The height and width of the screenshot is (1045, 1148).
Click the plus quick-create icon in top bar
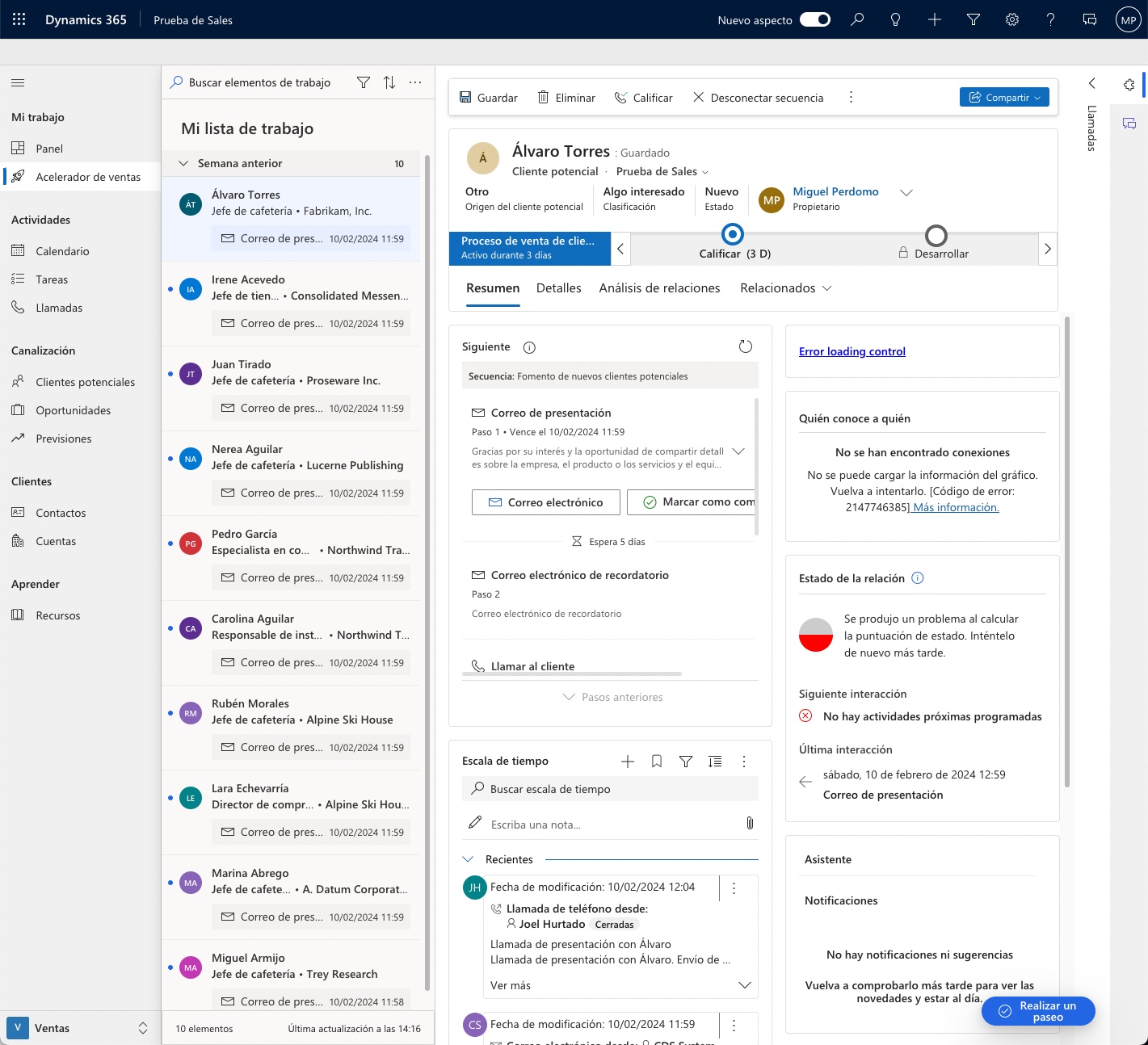[935, 19]
